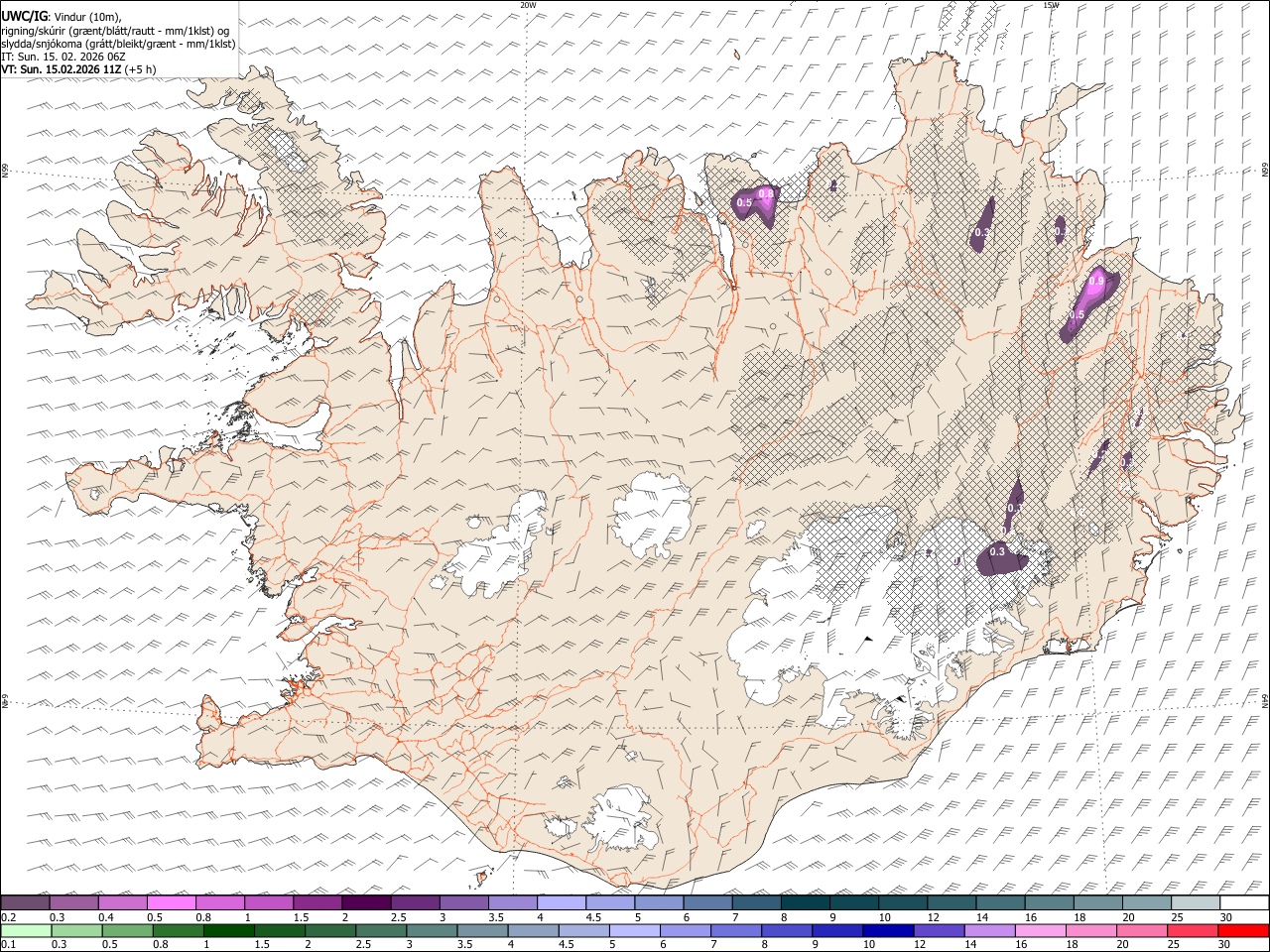Click the lower legend swatch between 0.1 and 0.3

(26, 930)
